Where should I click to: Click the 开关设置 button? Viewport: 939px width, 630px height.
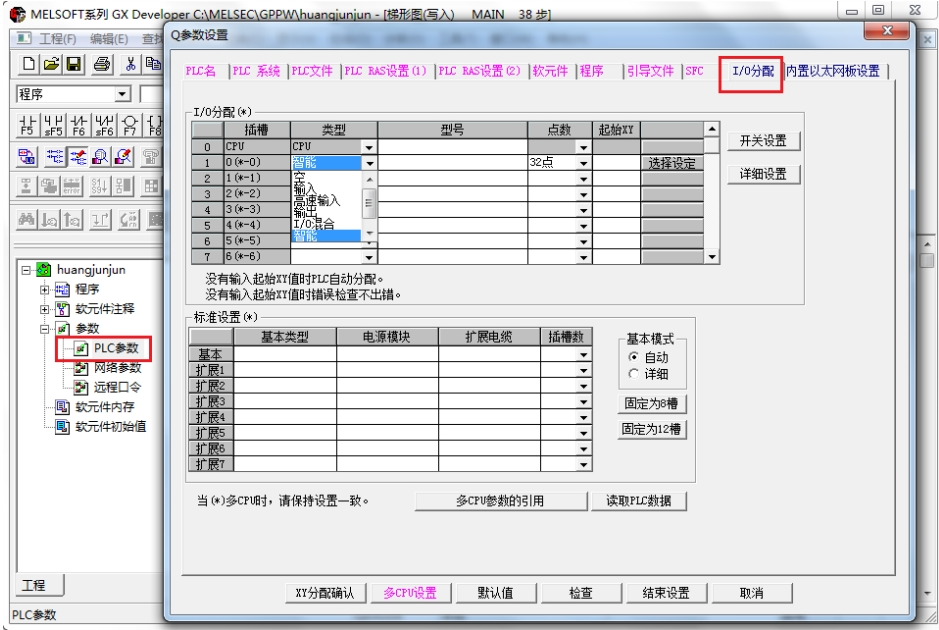[764, 141]
